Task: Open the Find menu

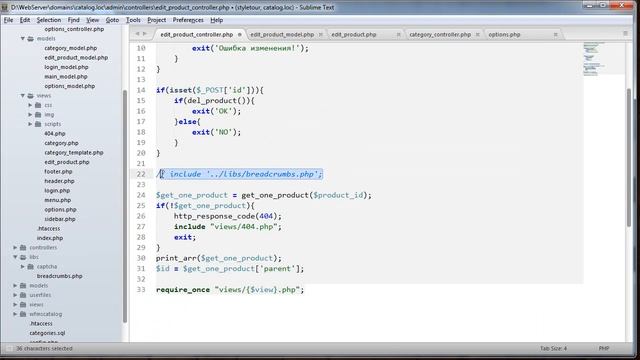Action: tap(73, 20)
